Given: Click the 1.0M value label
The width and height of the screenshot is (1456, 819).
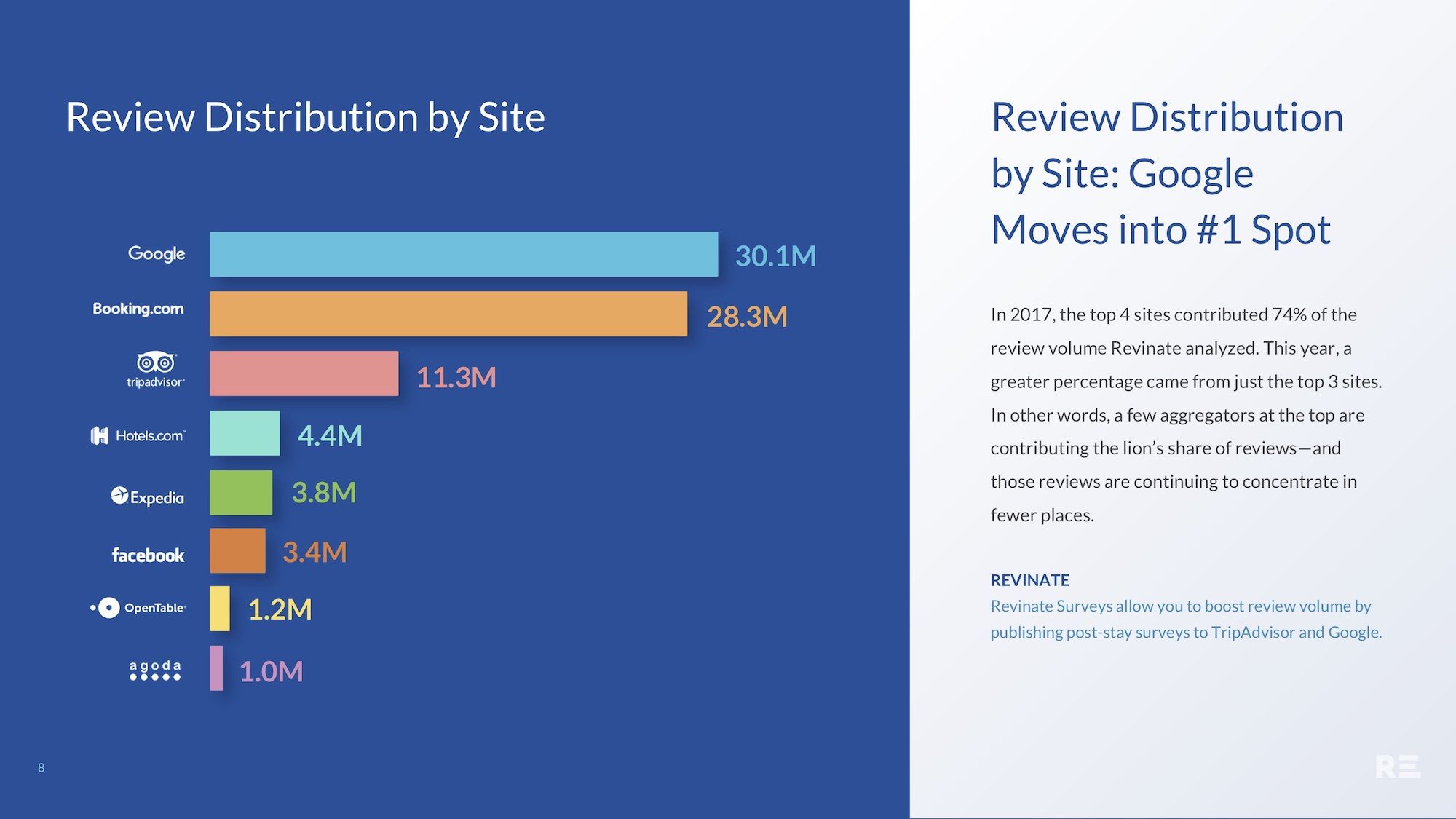Looking at the screenshot, I should 271,672.
